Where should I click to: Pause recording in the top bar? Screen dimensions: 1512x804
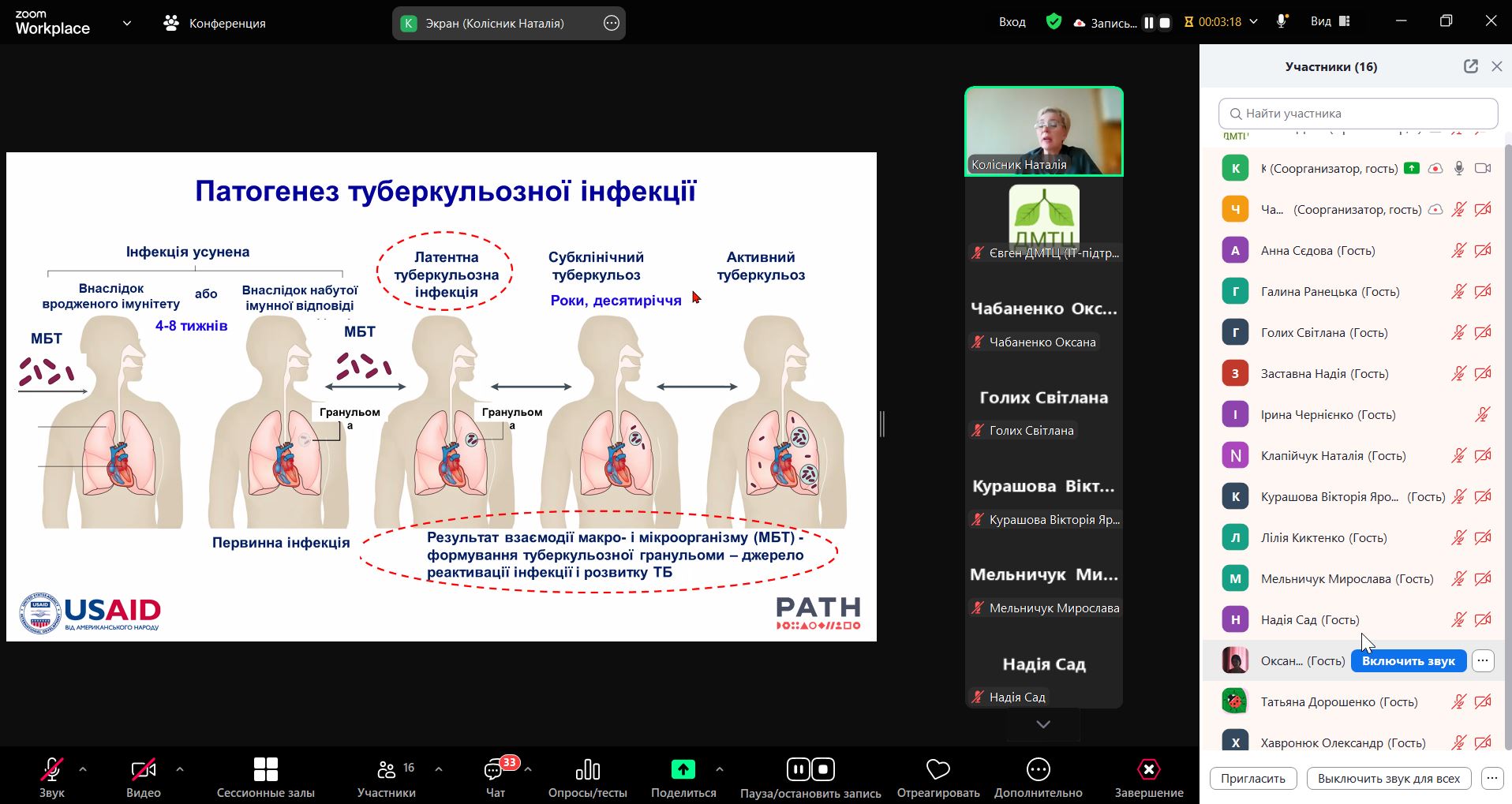(x=1149, y=23)
